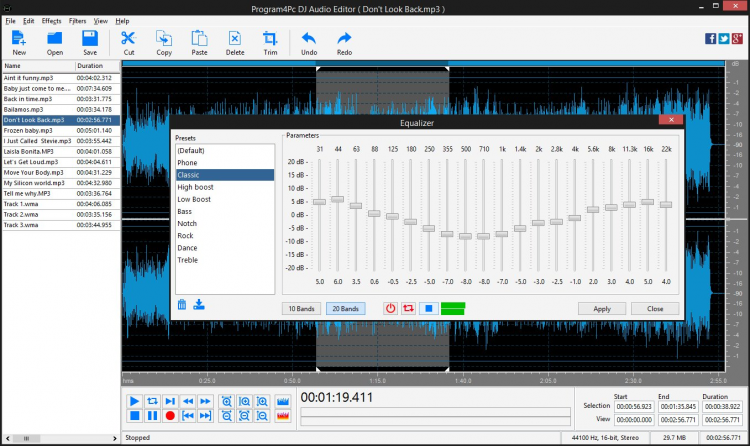Click the save preset download icon
The height and width of the screenshot is (446, 750).
pos(199,305)
